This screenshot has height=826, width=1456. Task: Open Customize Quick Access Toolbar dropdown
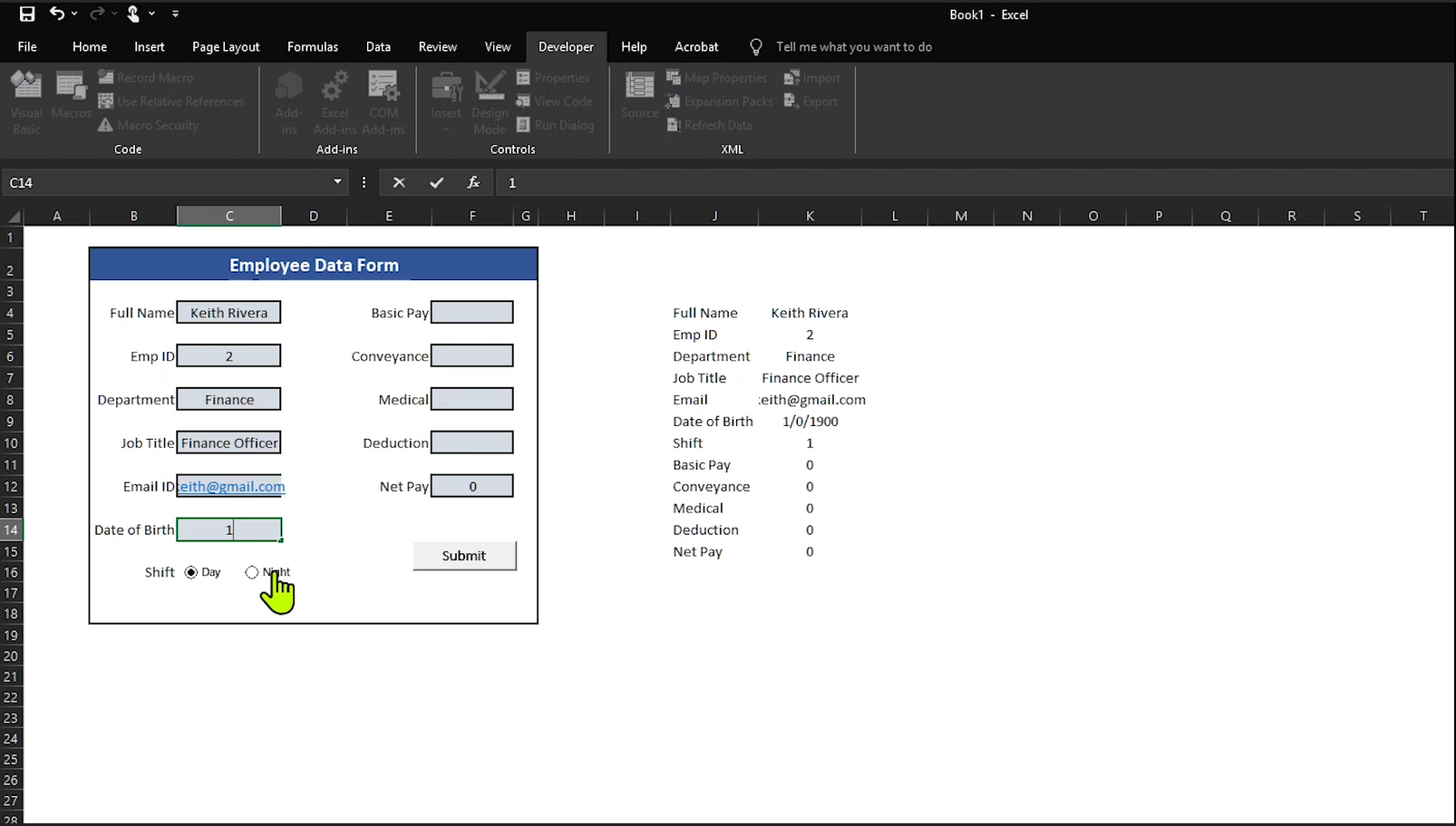(175, 14)
